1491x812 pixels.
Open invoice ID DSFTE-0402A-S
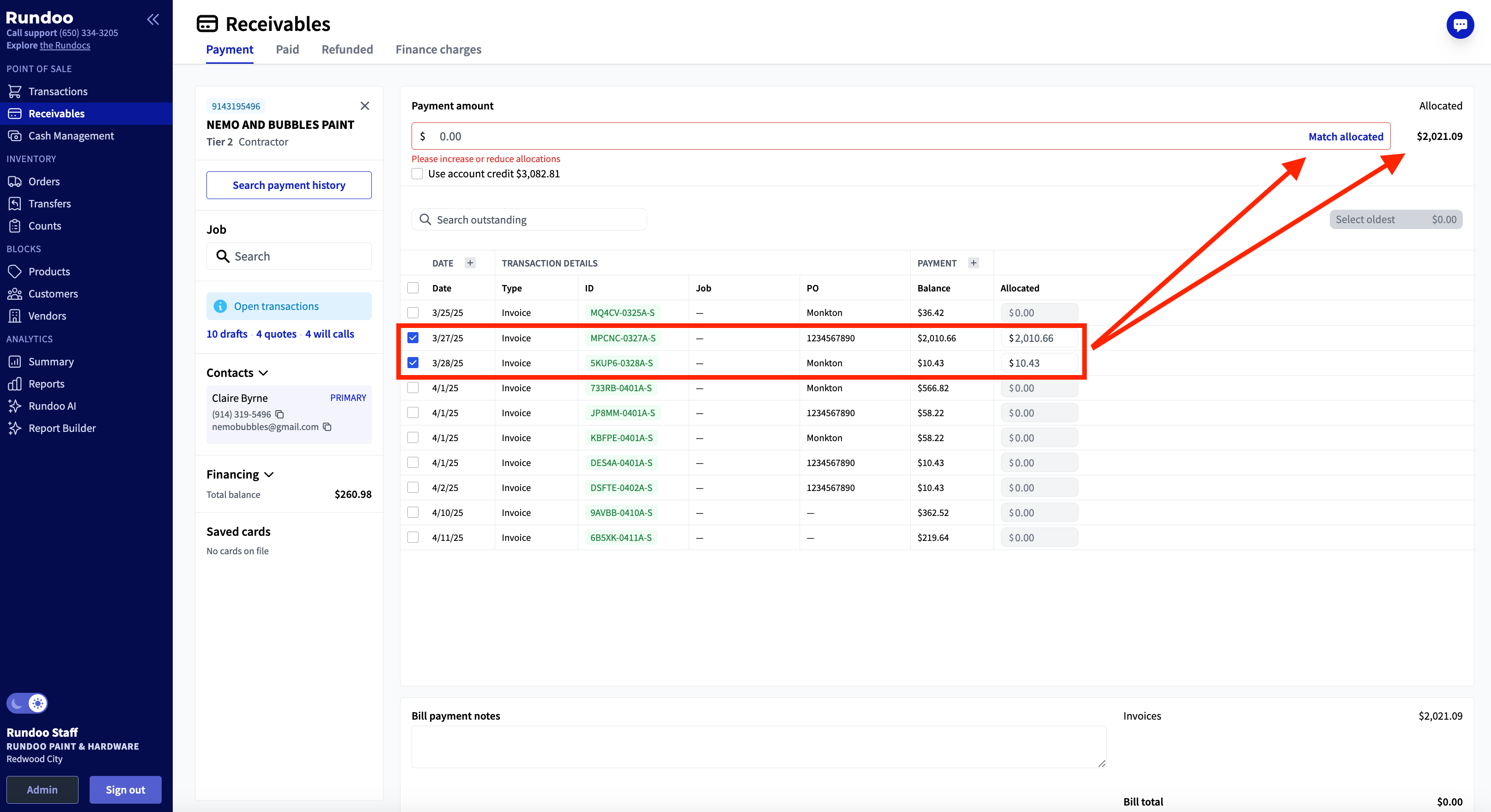(x=621, y=487)
